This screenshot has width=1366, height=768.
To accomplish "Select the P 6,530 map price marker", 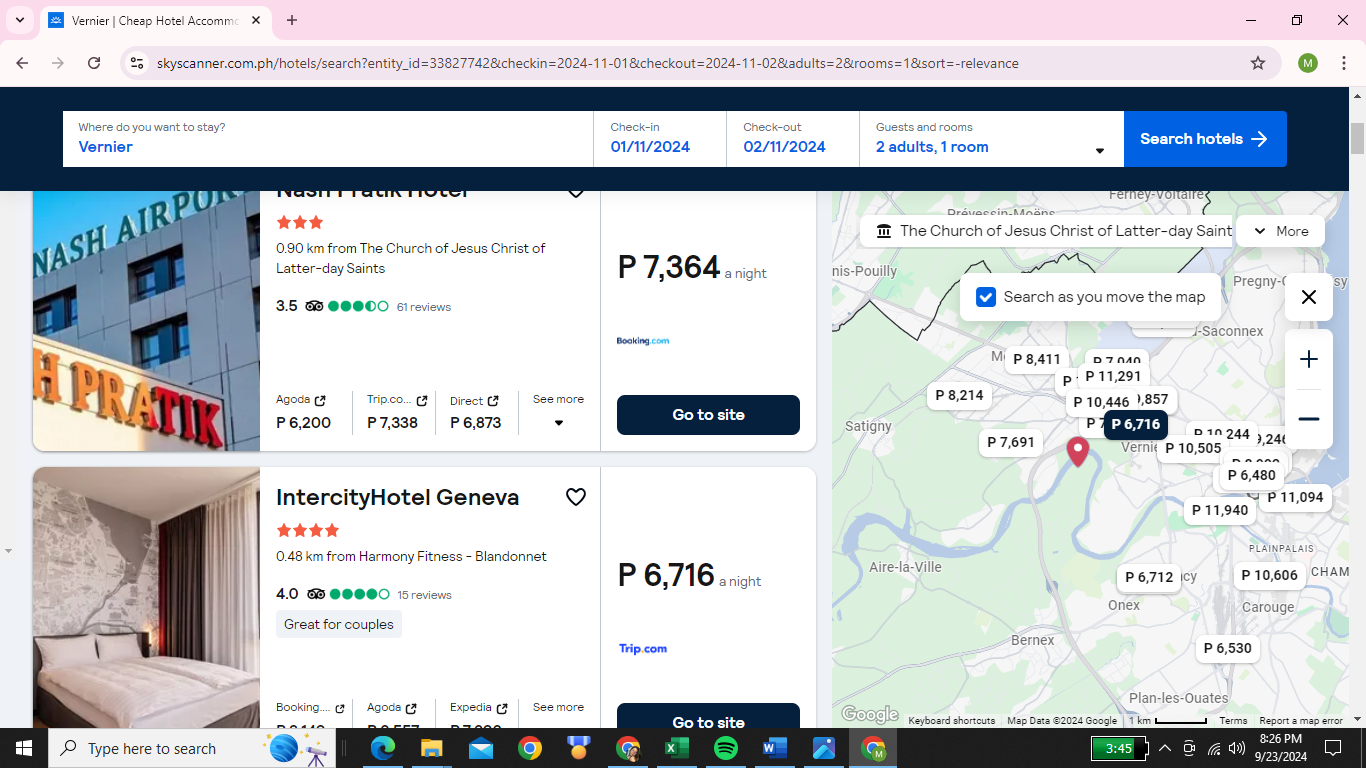I will pyautogui.click(x=1227, y=648).
